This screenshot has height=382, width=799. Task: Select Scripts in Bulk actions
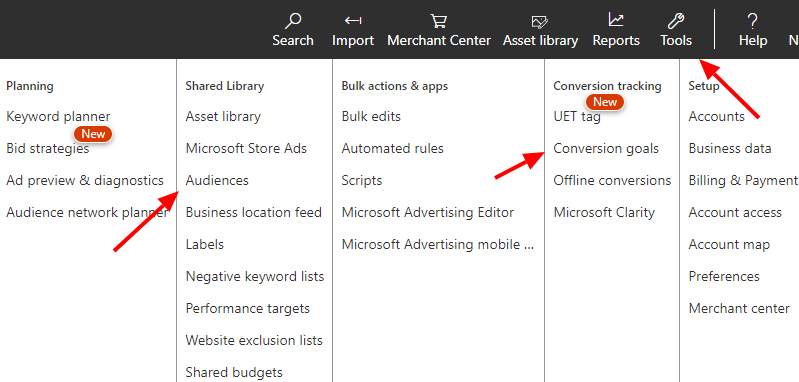click(362, 181)
